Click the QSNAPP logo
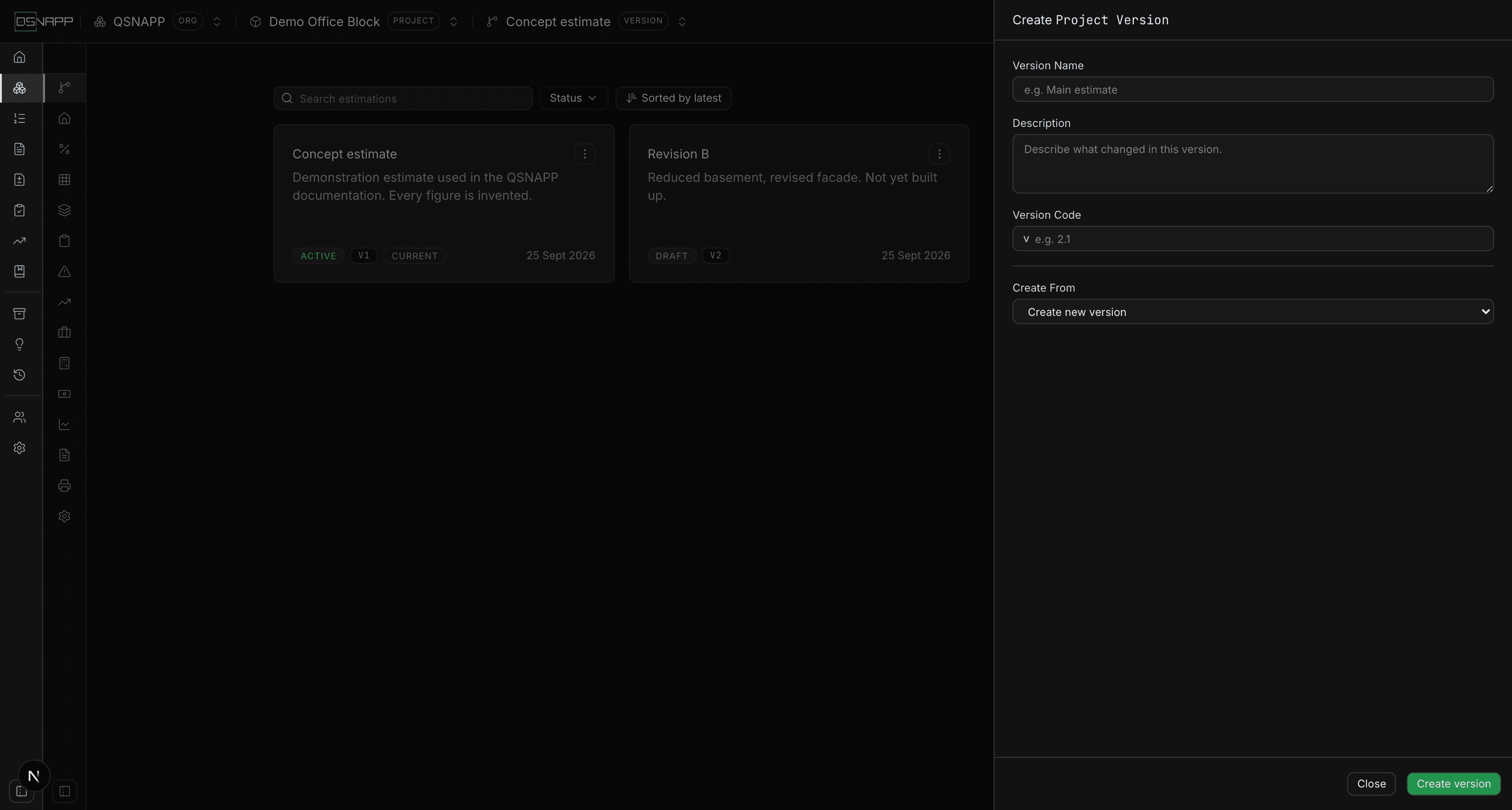This screenshot has width=1512, height=810. [44, 22]
